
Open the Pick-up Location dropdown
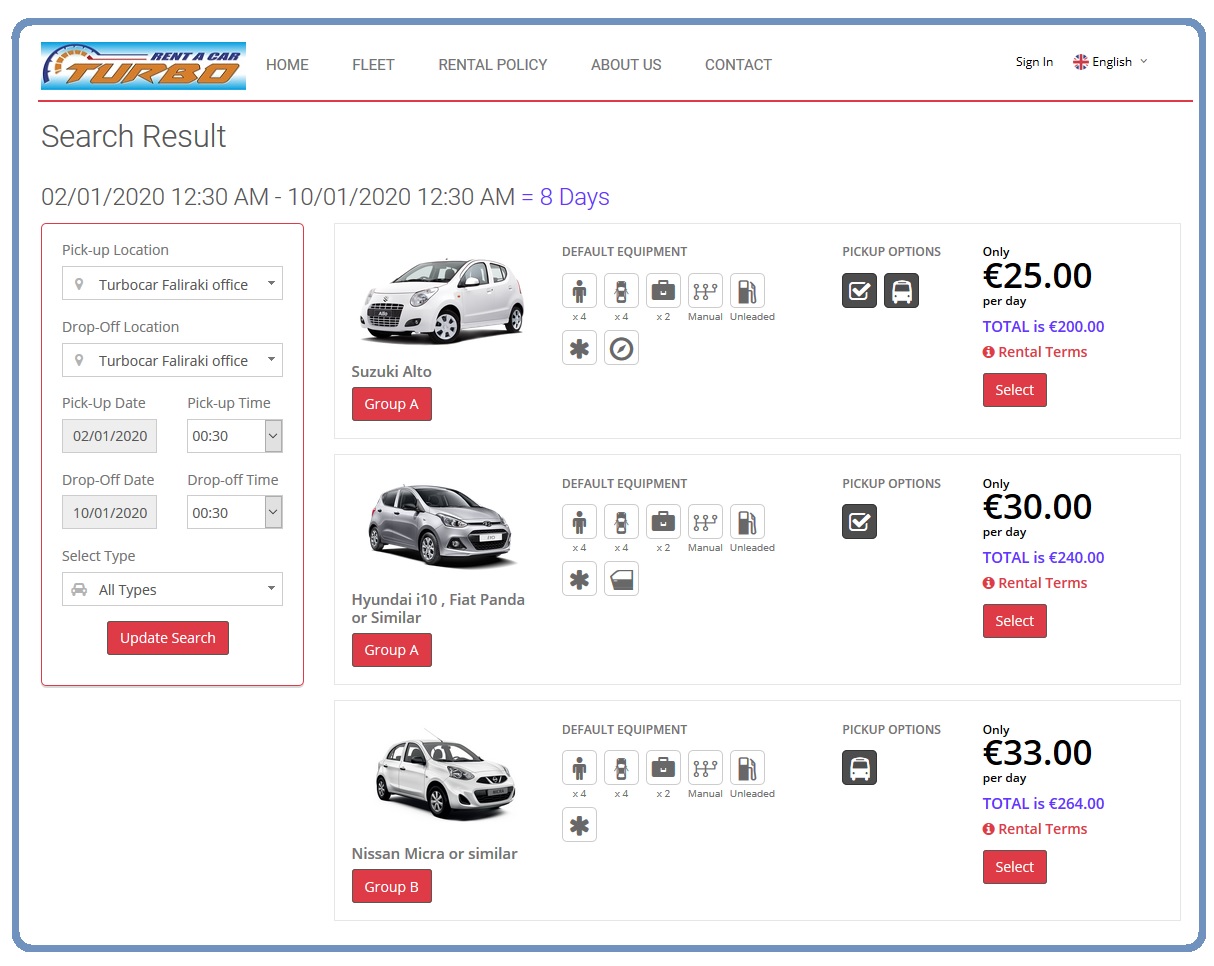click(172, 284)
